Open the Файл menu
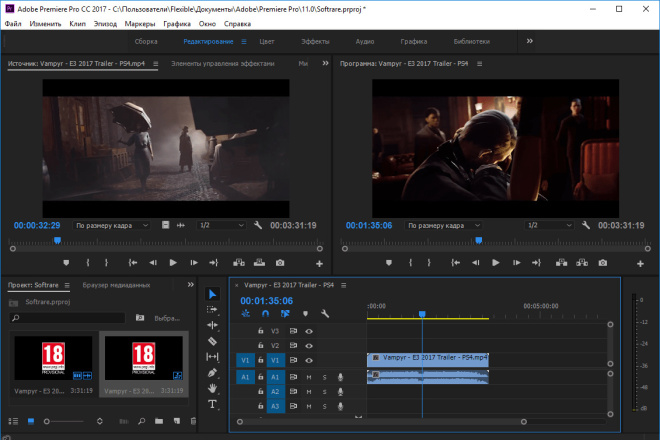The width and height of the screenshot is (660, 440). pos(13,24)
